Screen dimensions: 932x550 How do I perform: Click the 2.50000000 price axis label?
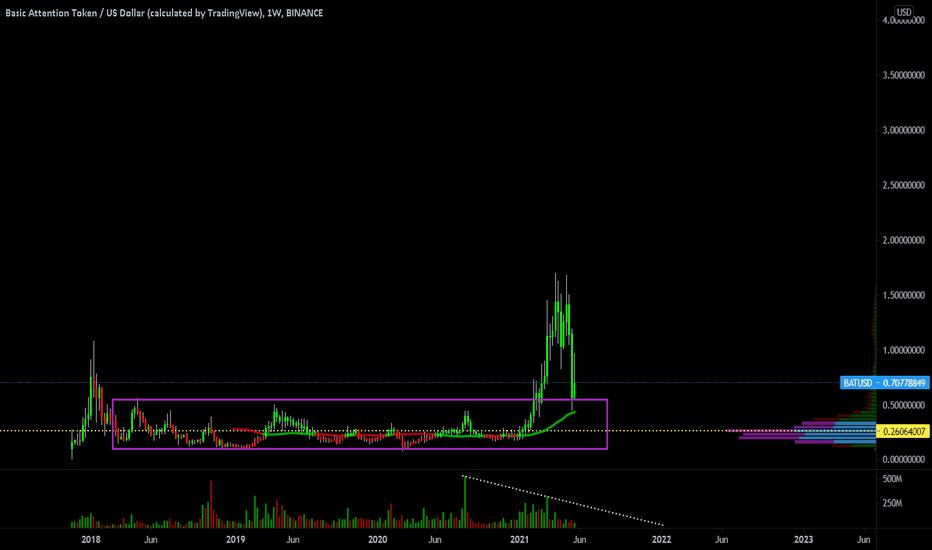coord(903,186)
